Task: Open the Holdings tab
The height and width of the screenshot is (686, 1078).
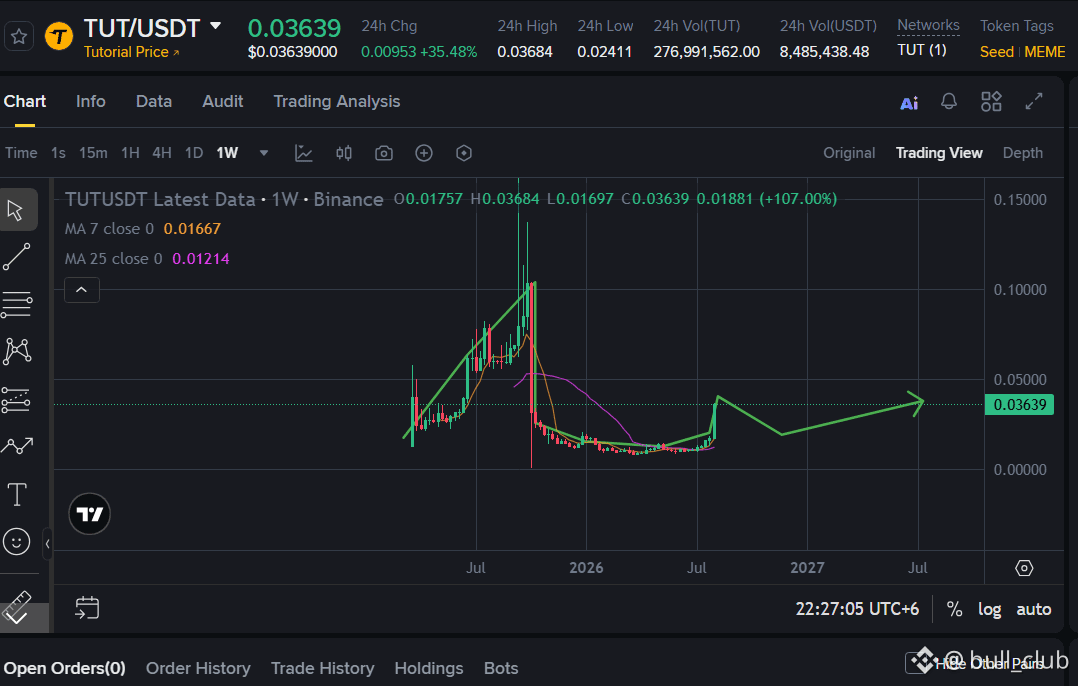Action: pyautogui.click(x=428, y=668)
